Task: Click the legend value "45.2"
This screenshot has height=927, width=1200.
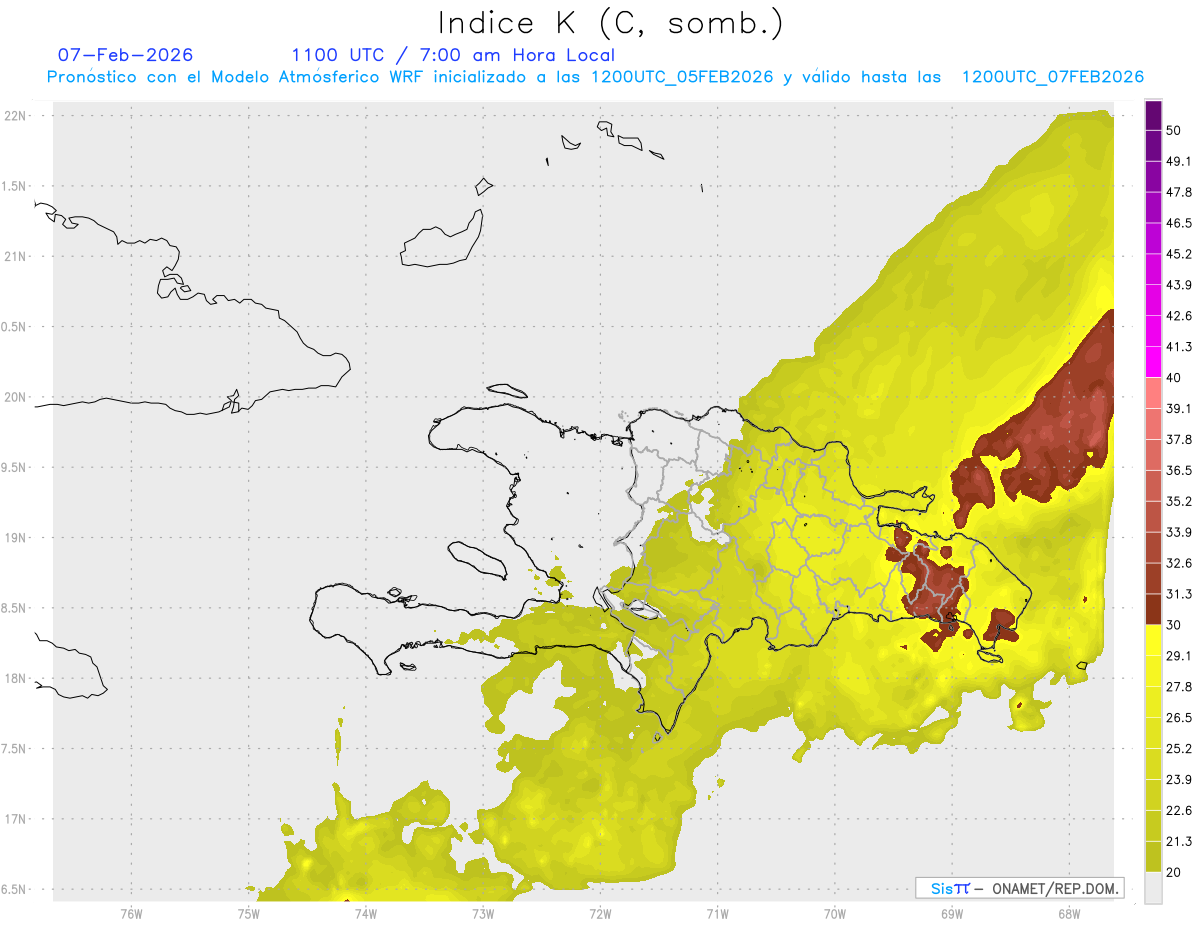Action: (1179, 254)
